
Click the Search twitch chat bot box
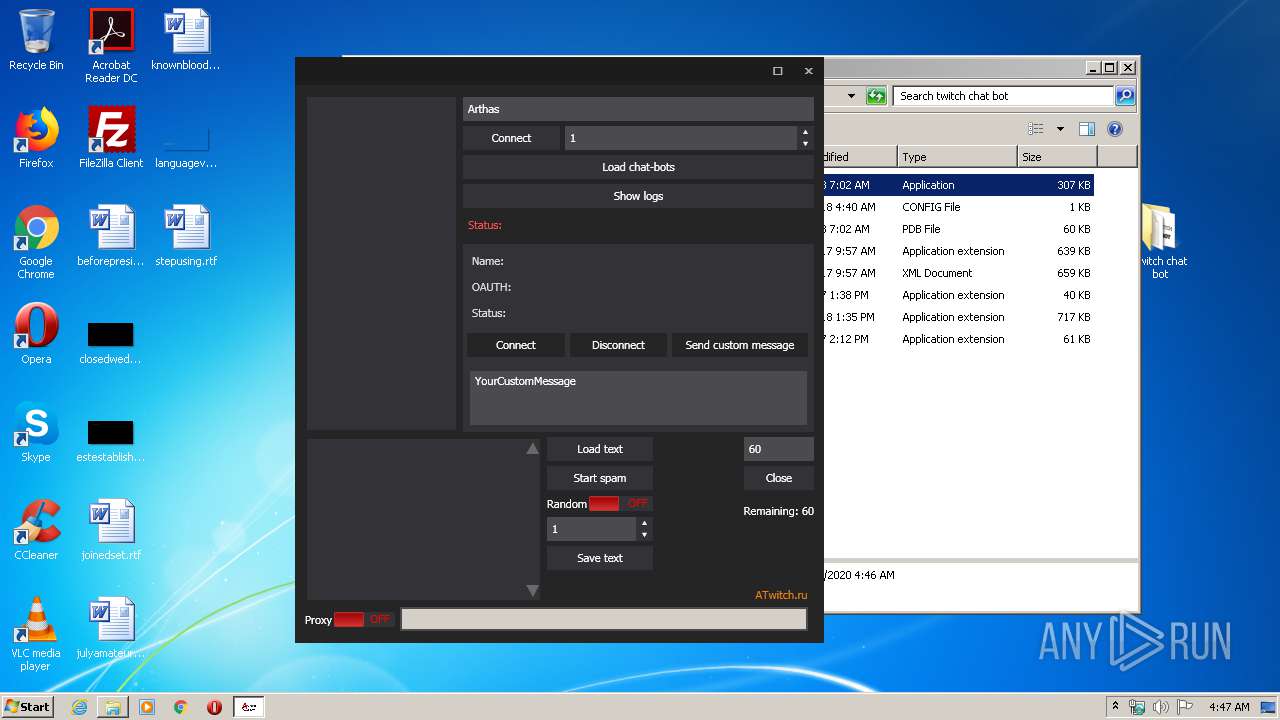[x=1003, y=96]
